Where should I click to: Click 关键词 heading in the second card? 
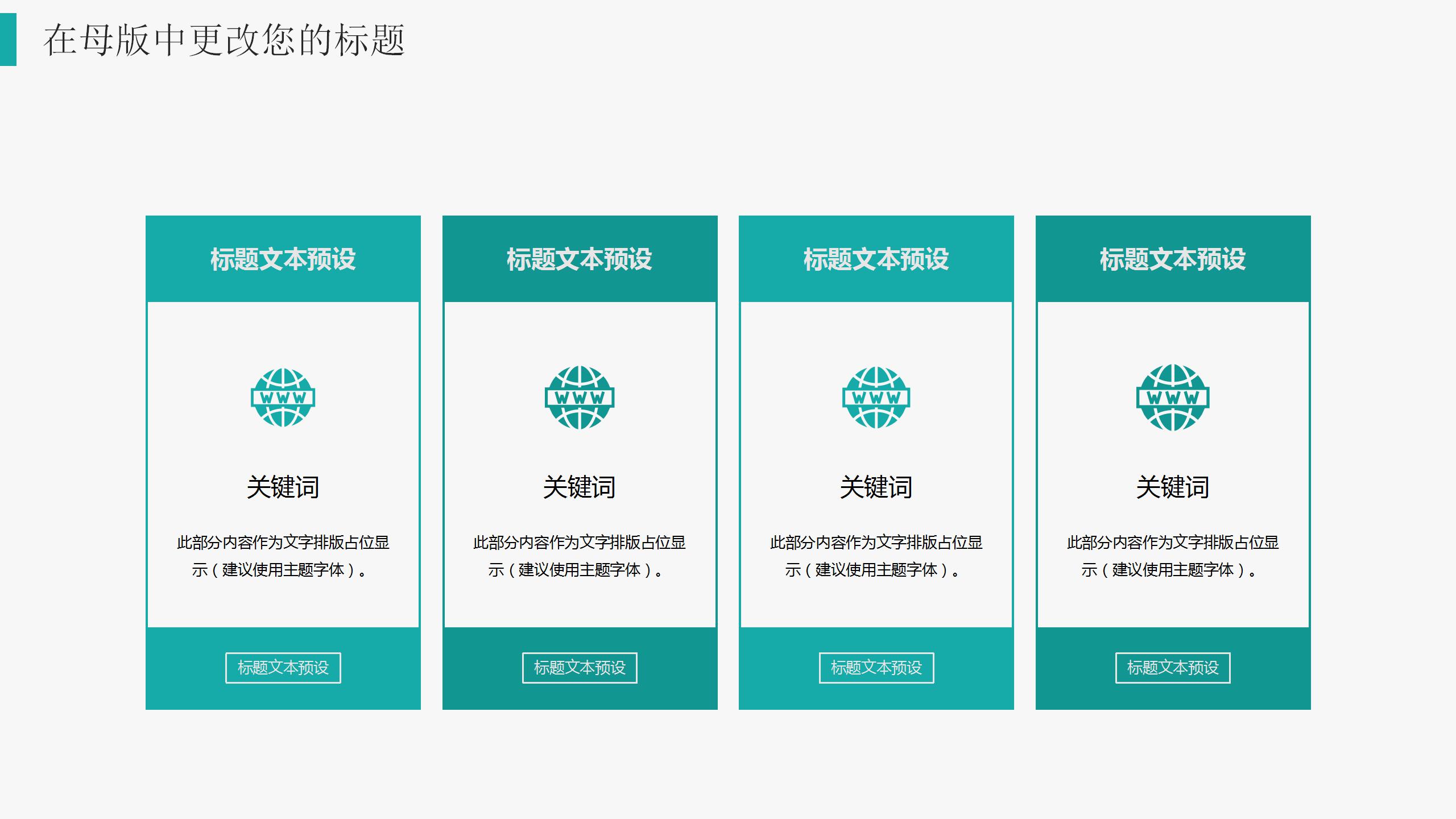pos(580,487)
